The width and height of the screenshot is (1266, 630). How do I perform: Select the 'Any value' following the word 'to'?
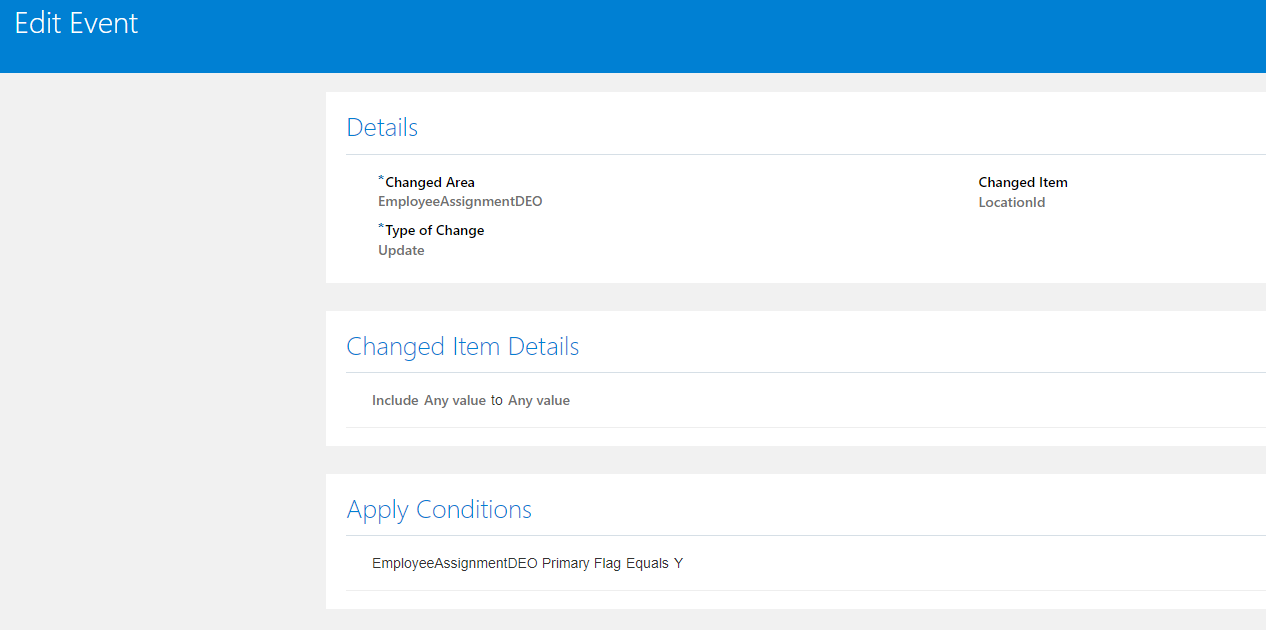pos(539,401)
